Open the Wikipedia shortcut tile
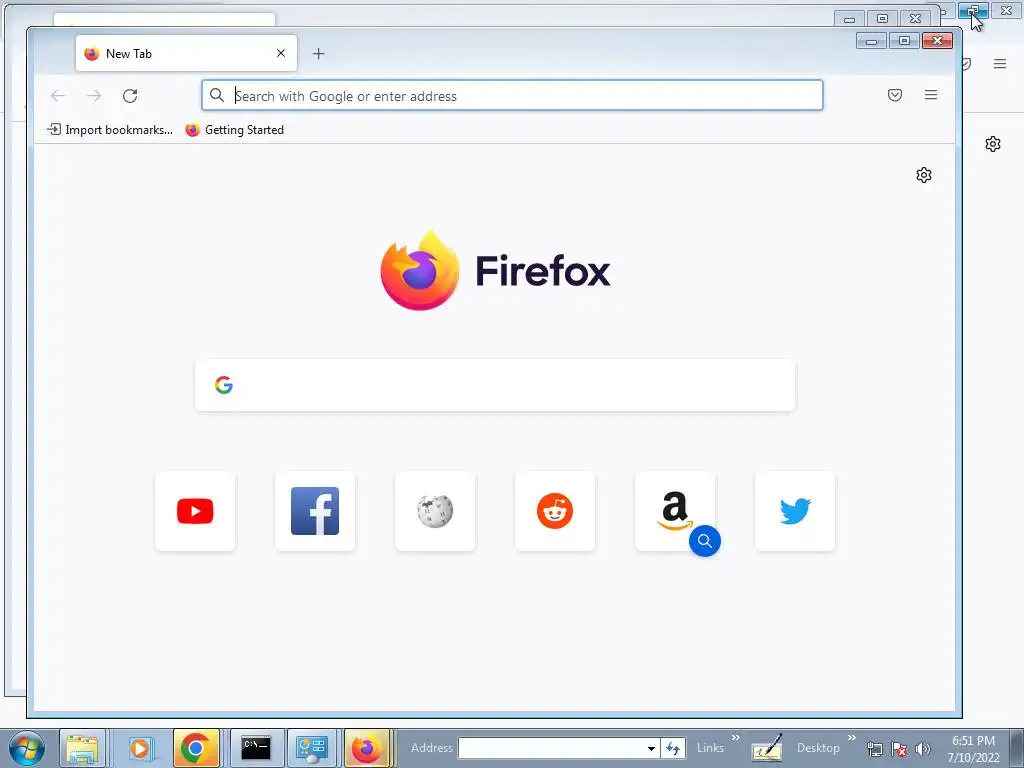 pyautogui.click(x=435, y=511)
